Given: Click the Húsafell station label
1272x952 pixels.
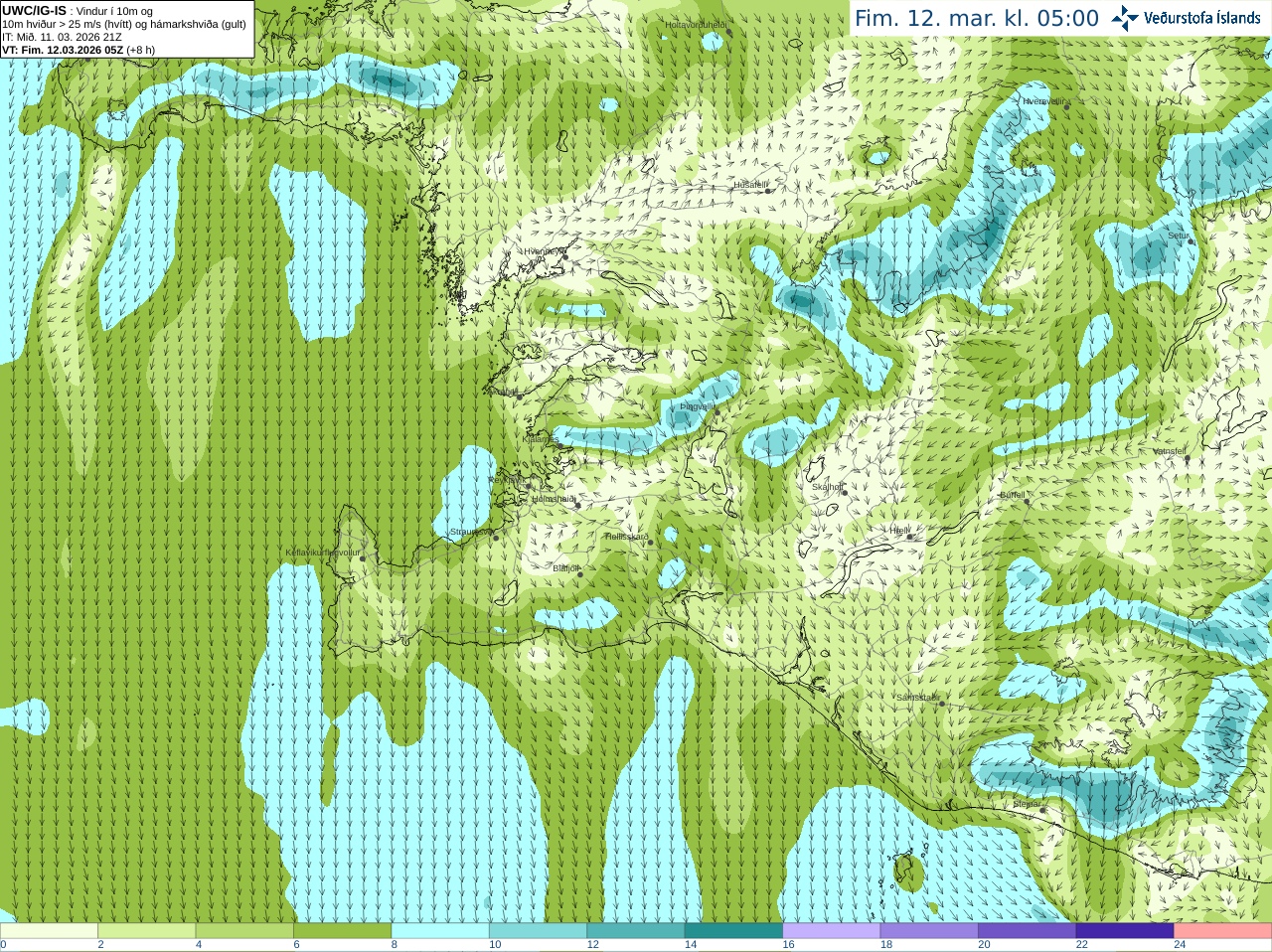Looking at the screenshot, I should pos(750,185).
